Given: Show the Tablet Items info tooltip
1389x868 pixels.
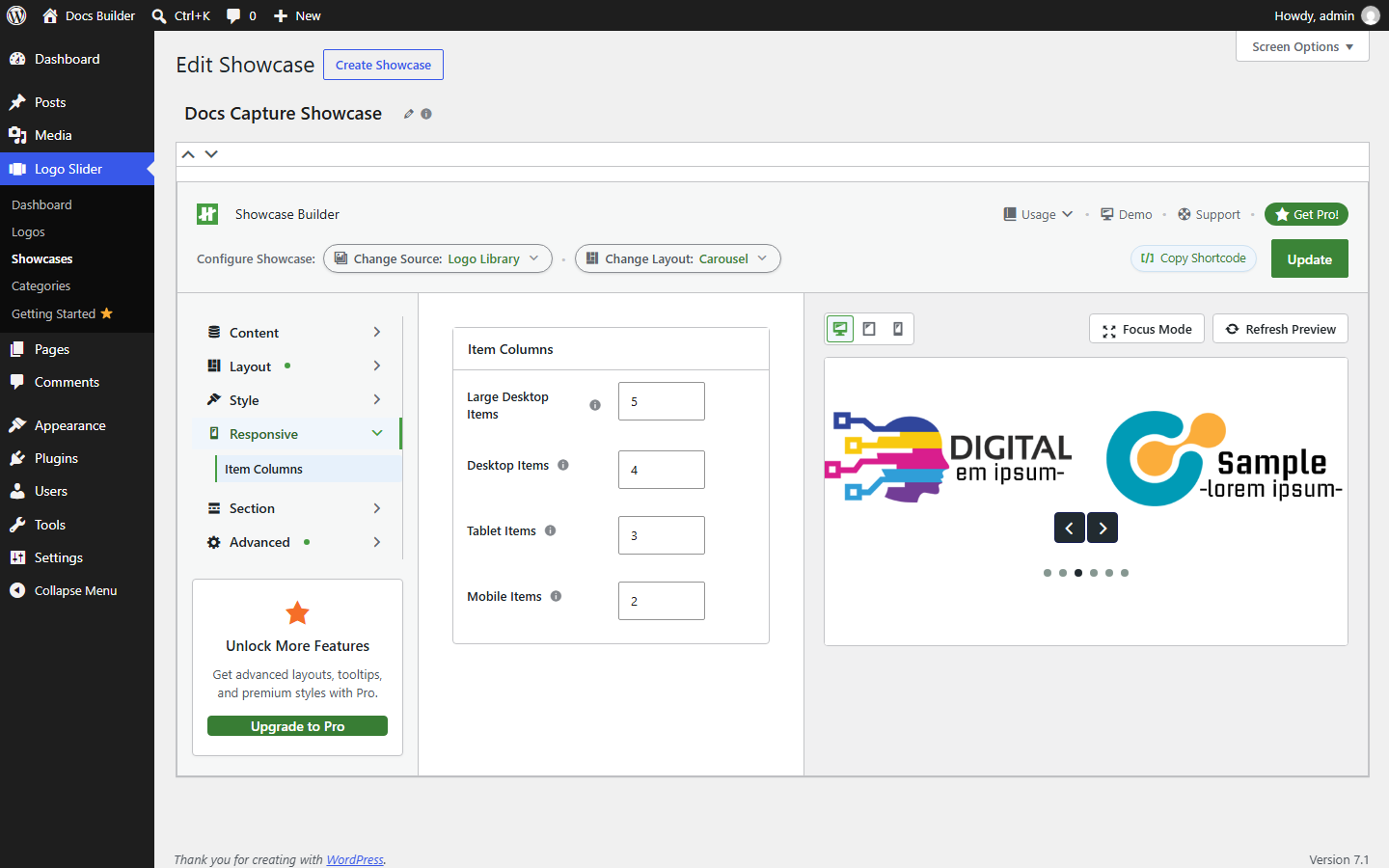Looking at the screenshot, I should (551, 530).
